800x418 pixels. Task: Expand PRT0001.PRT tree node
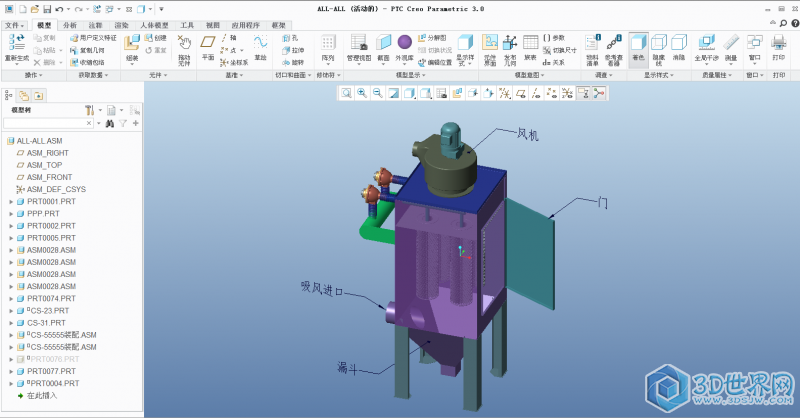click(11, 202)
